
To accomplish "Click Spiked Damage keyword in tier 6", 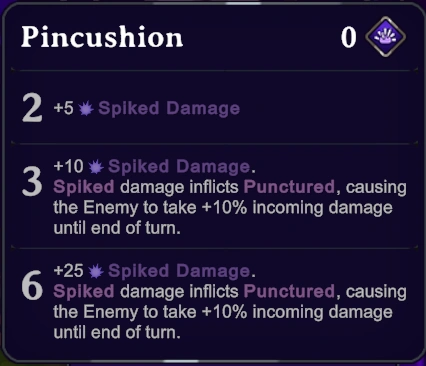I will click(179, 271).
